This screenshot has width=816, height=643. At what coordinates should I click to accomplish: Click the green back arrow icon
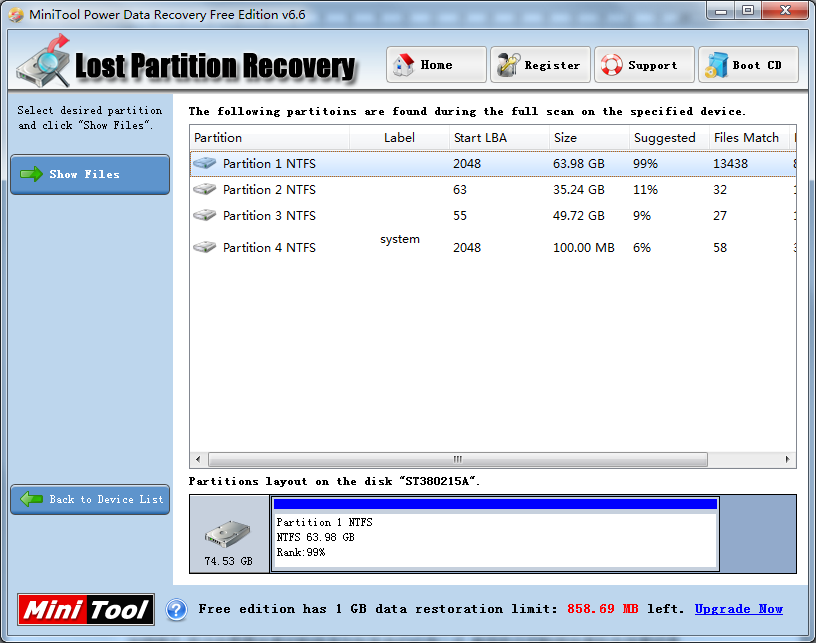click(x=31, y=499)
